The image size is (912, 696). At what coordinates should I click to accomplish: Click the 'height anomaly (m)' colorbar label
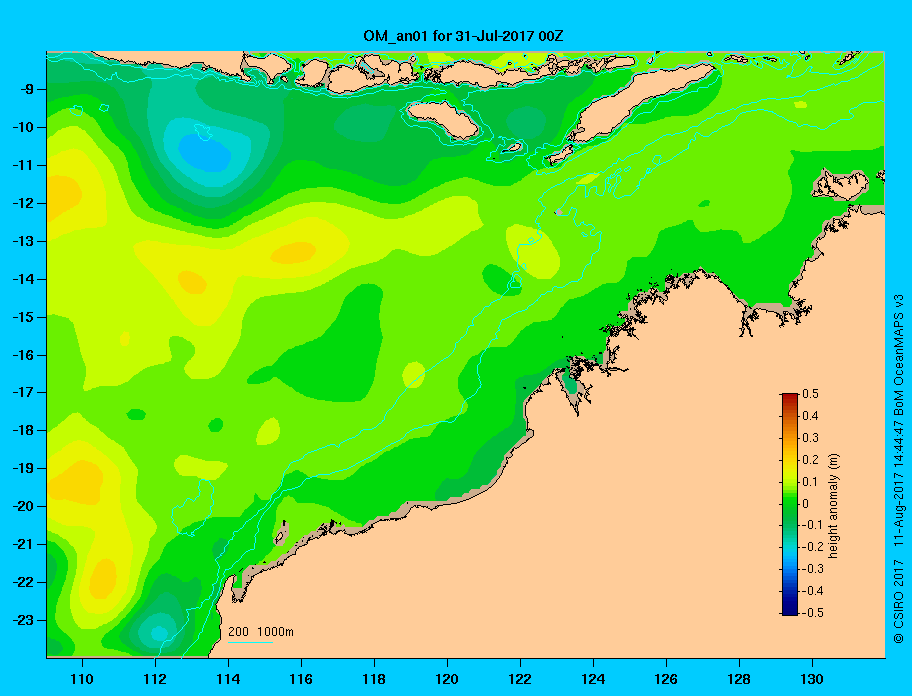pyautogui.click(x=833, y=505)
